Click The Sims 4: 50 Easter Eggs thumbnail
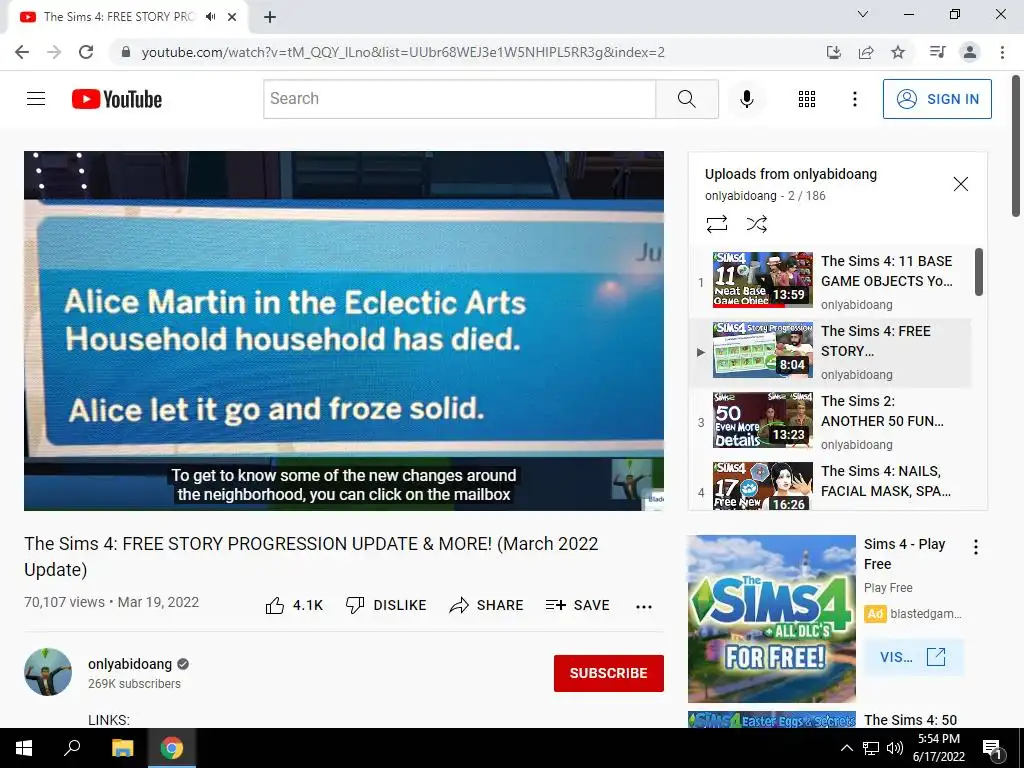Screen dimensions: 1024x768 coord(771,719)
